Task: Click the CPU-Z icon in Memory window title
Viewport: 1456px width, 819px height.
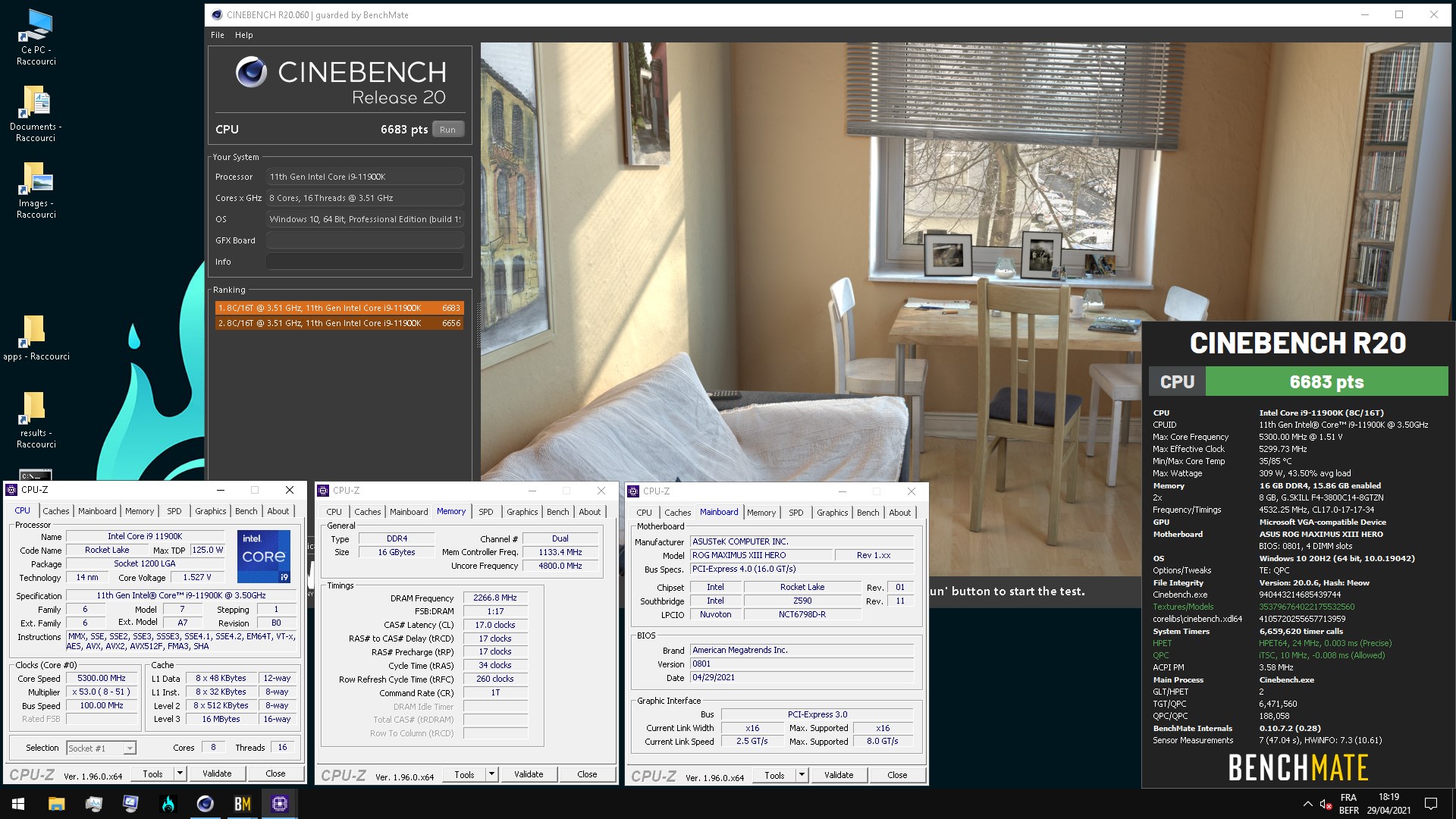Action: 324,491
